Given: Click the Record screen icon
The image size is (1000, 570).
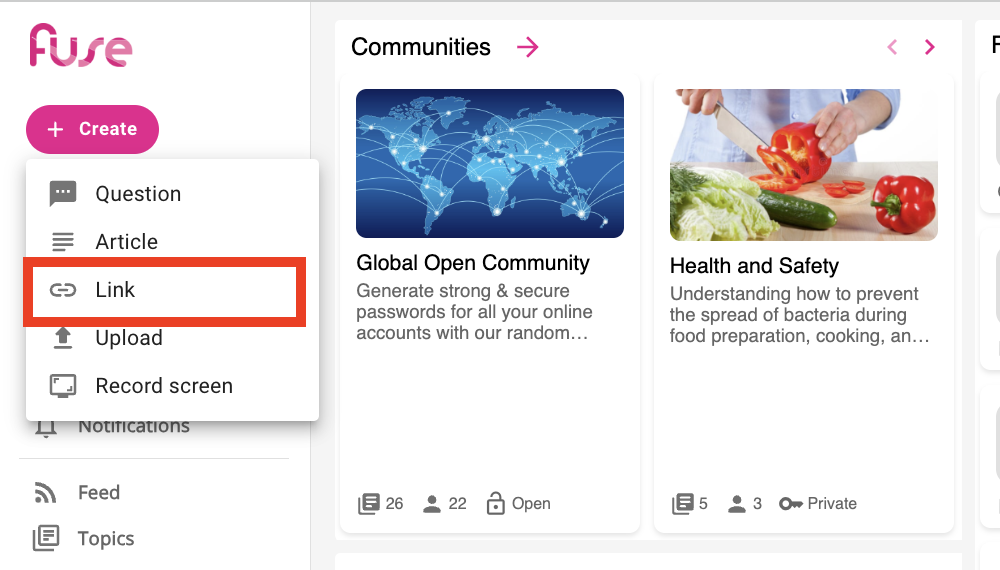Looking at the screenshot, I should coord(63,386).
